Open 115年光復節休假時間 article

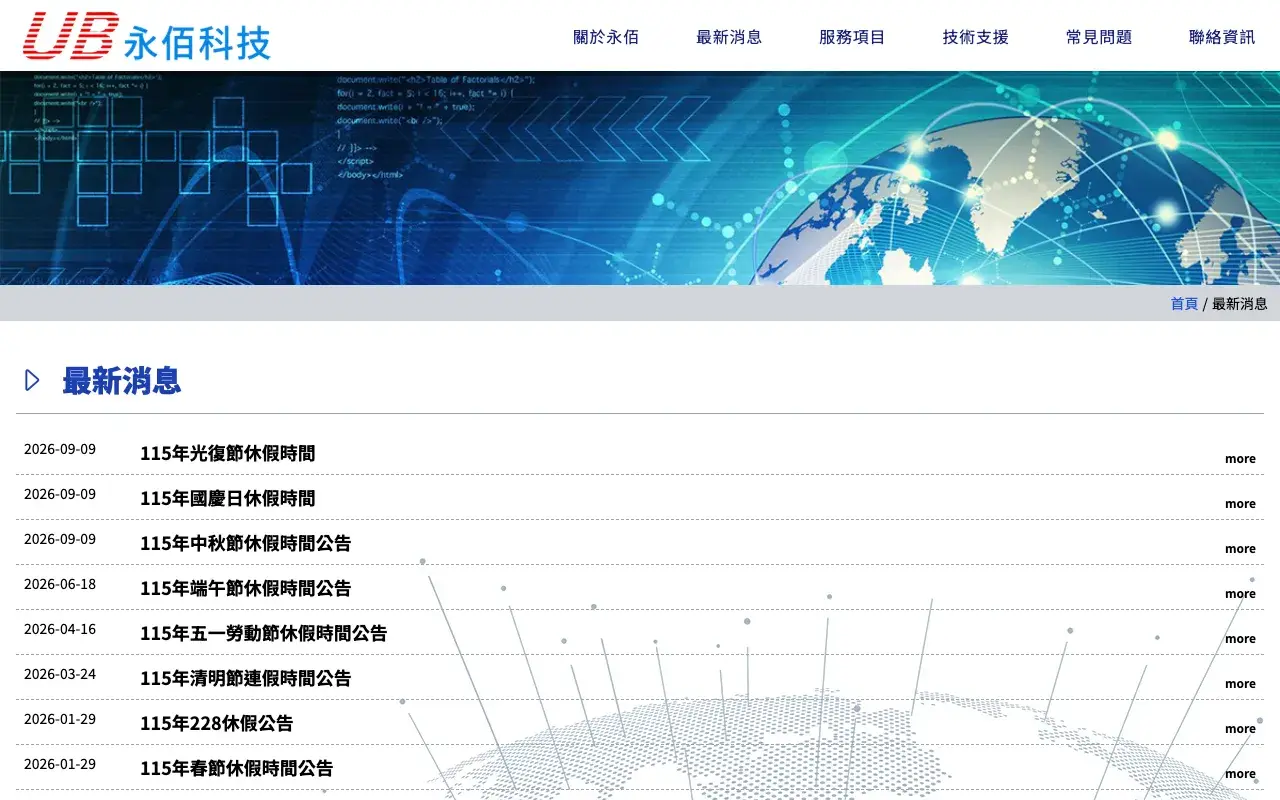coord(227,453)
